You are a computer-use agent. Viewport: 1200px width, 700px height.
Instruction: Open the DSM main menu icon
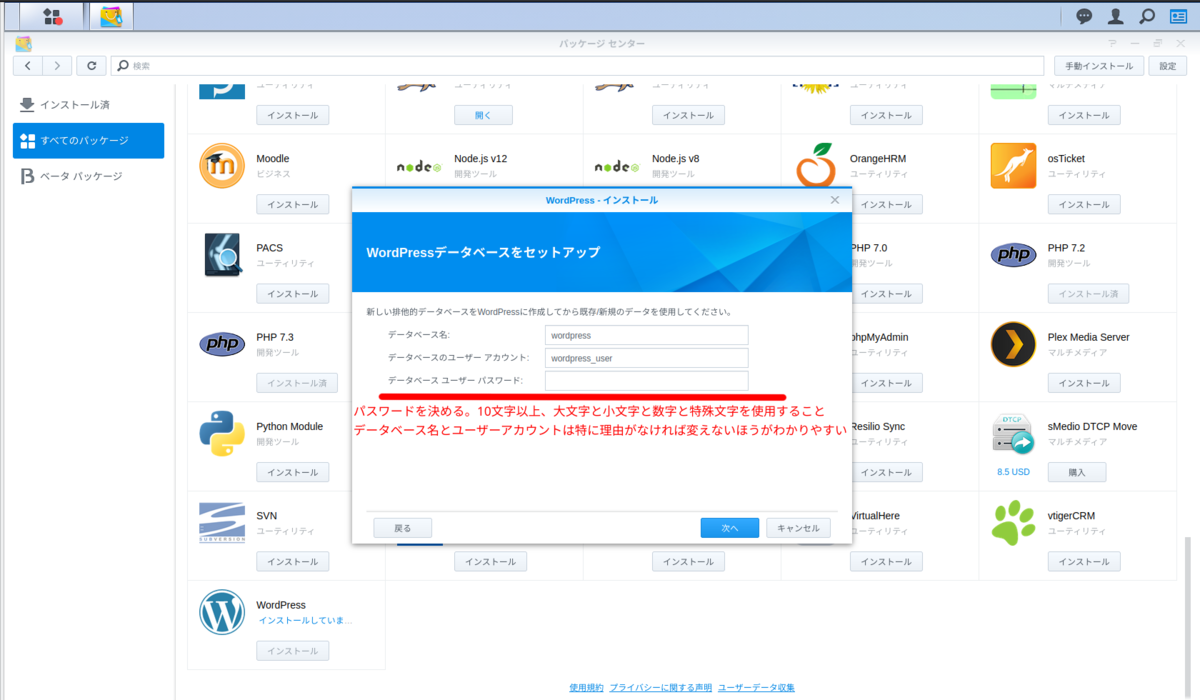coord(52,15)
